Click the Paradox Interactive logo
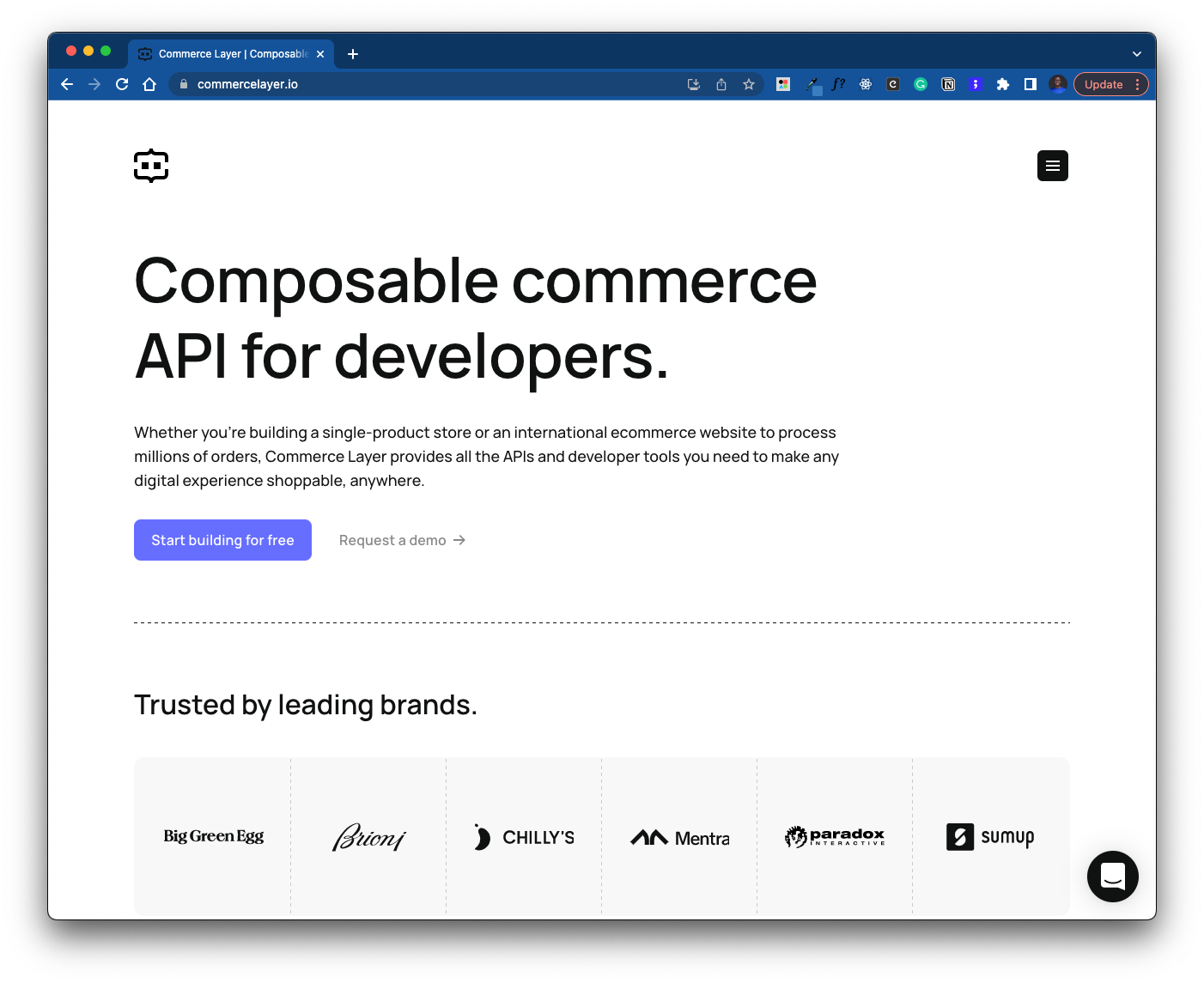 click(x=835, y=836)
